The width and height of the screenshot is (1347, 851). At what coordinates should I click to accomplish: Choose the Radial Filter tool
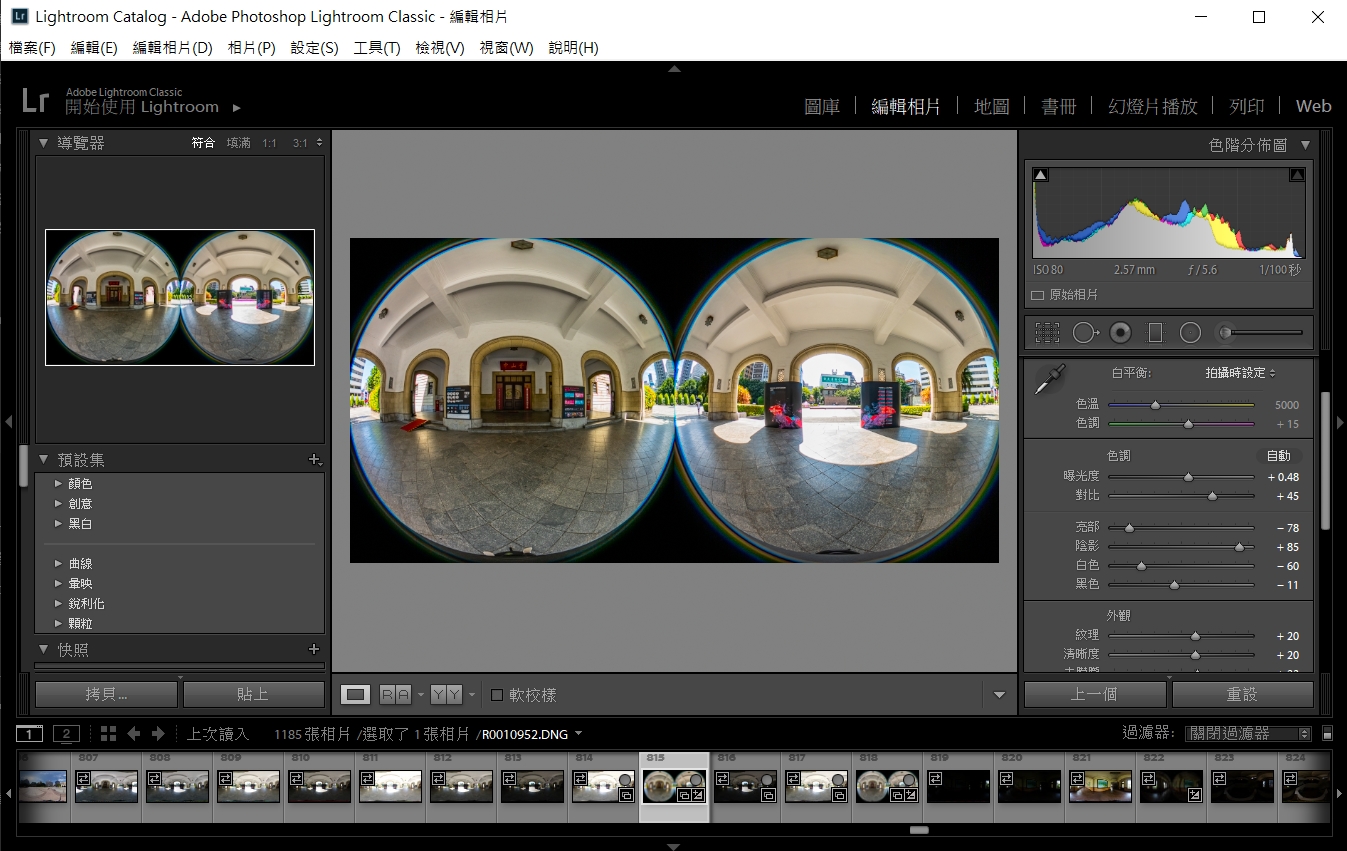(x=1190, y=333)
